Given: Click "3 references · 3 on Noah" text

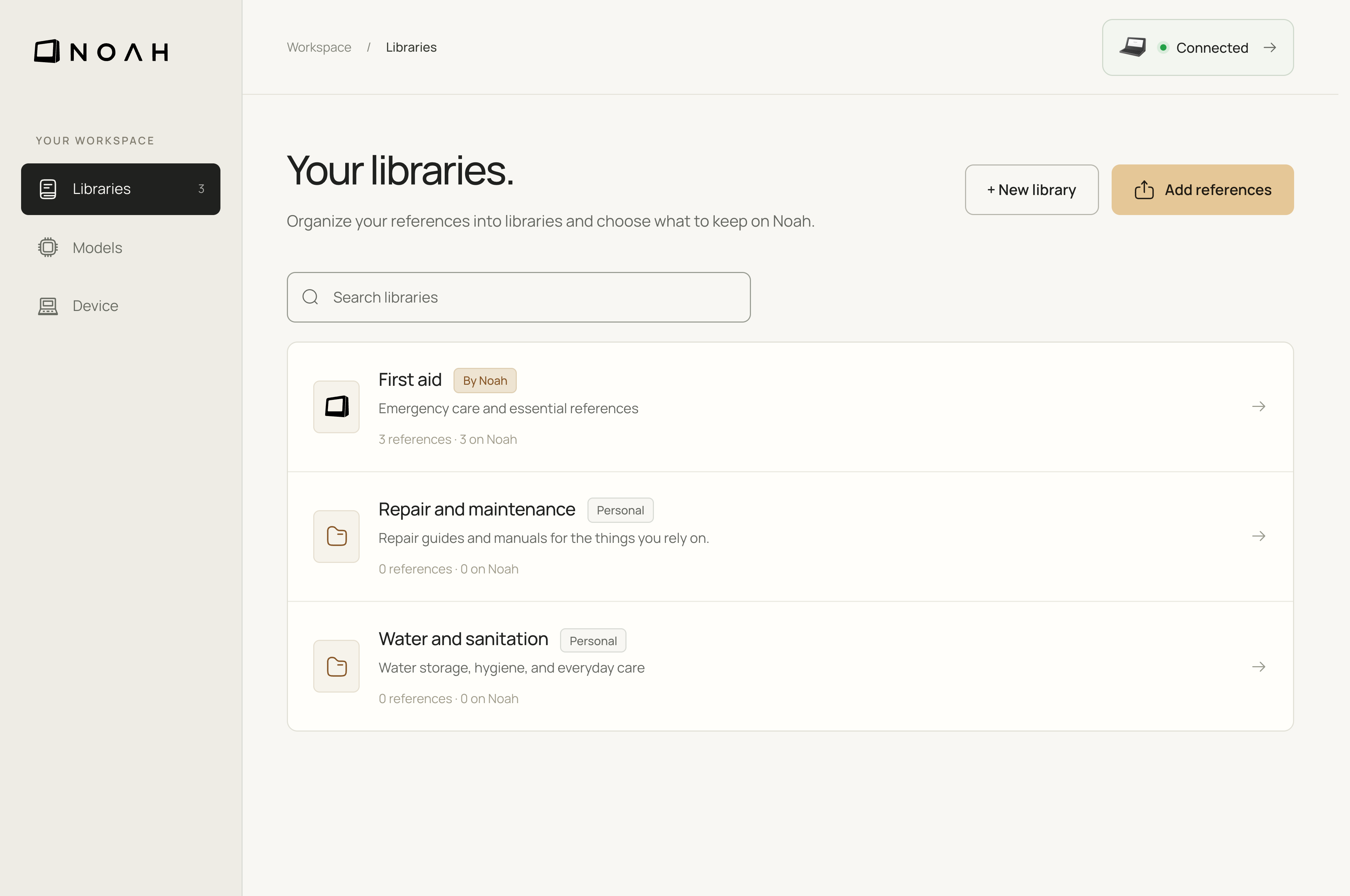Looking at the screenshot, I should pyautogui.click(x=448, y=440).
